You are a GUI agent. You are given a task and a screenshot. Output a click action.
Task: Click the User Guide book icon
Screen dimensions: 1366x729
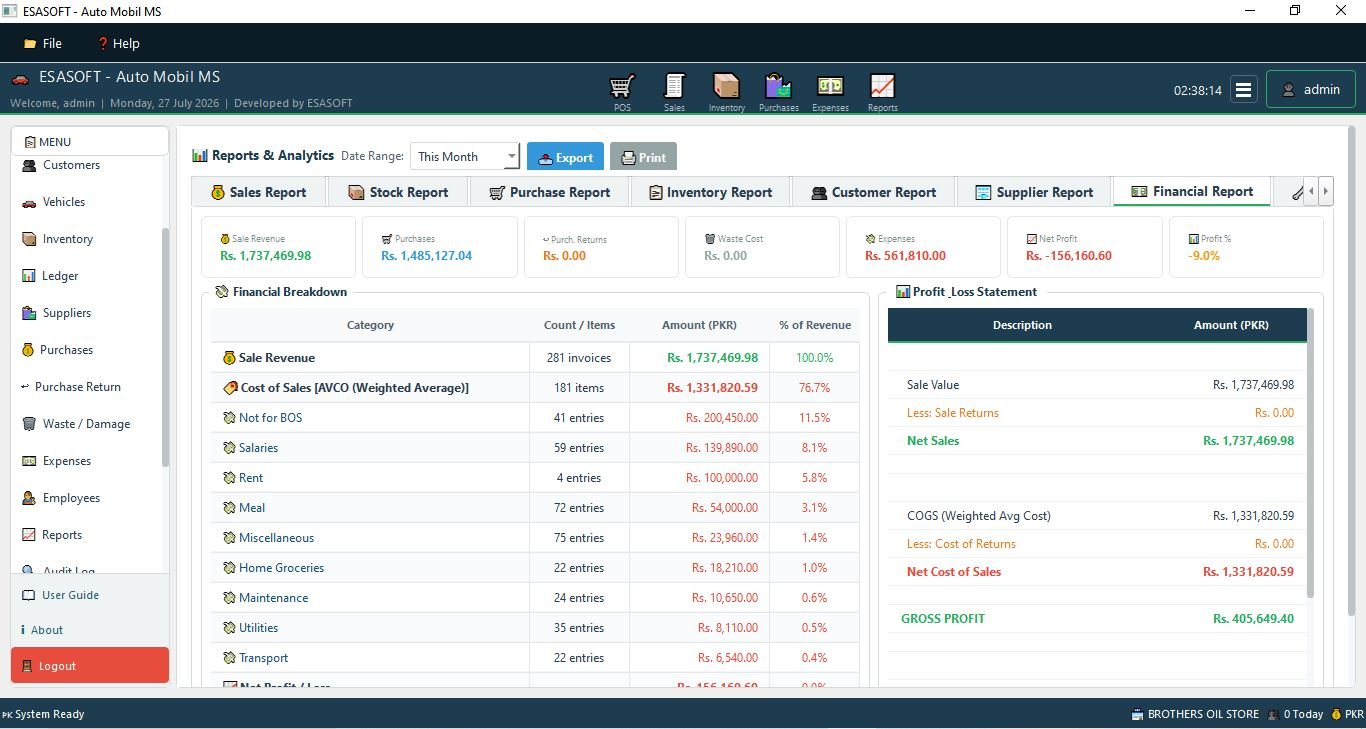(x=29, y=595)
